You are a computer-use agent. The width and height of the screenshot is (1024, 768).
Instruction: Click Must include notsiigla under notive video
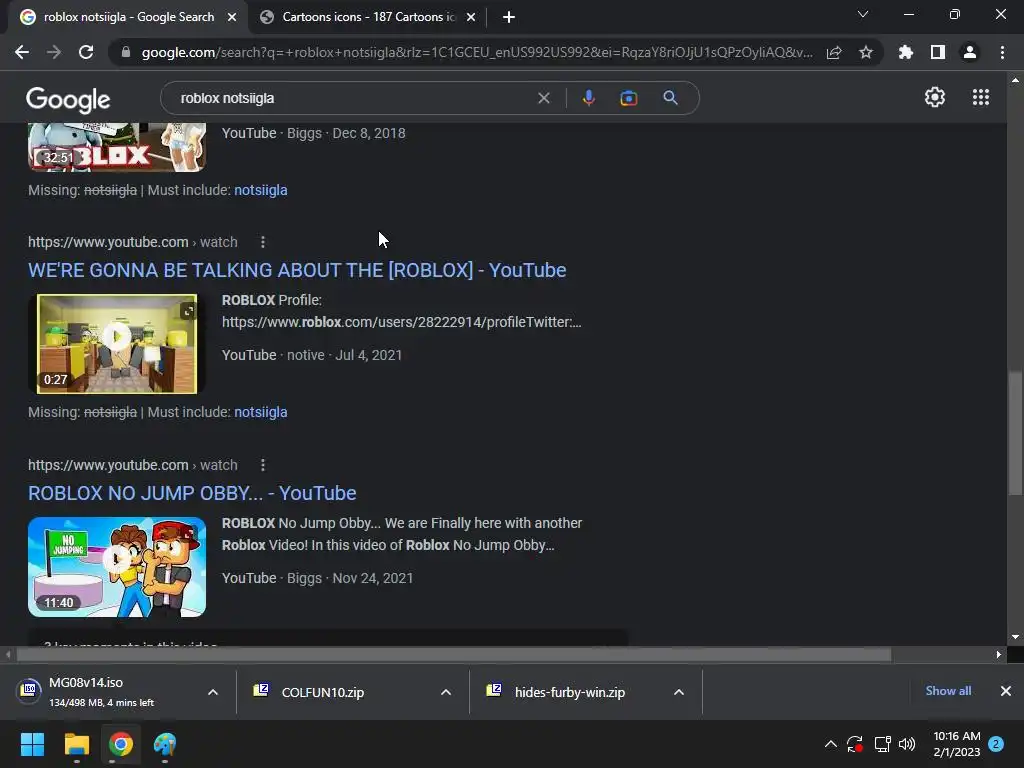click(261, 412)
